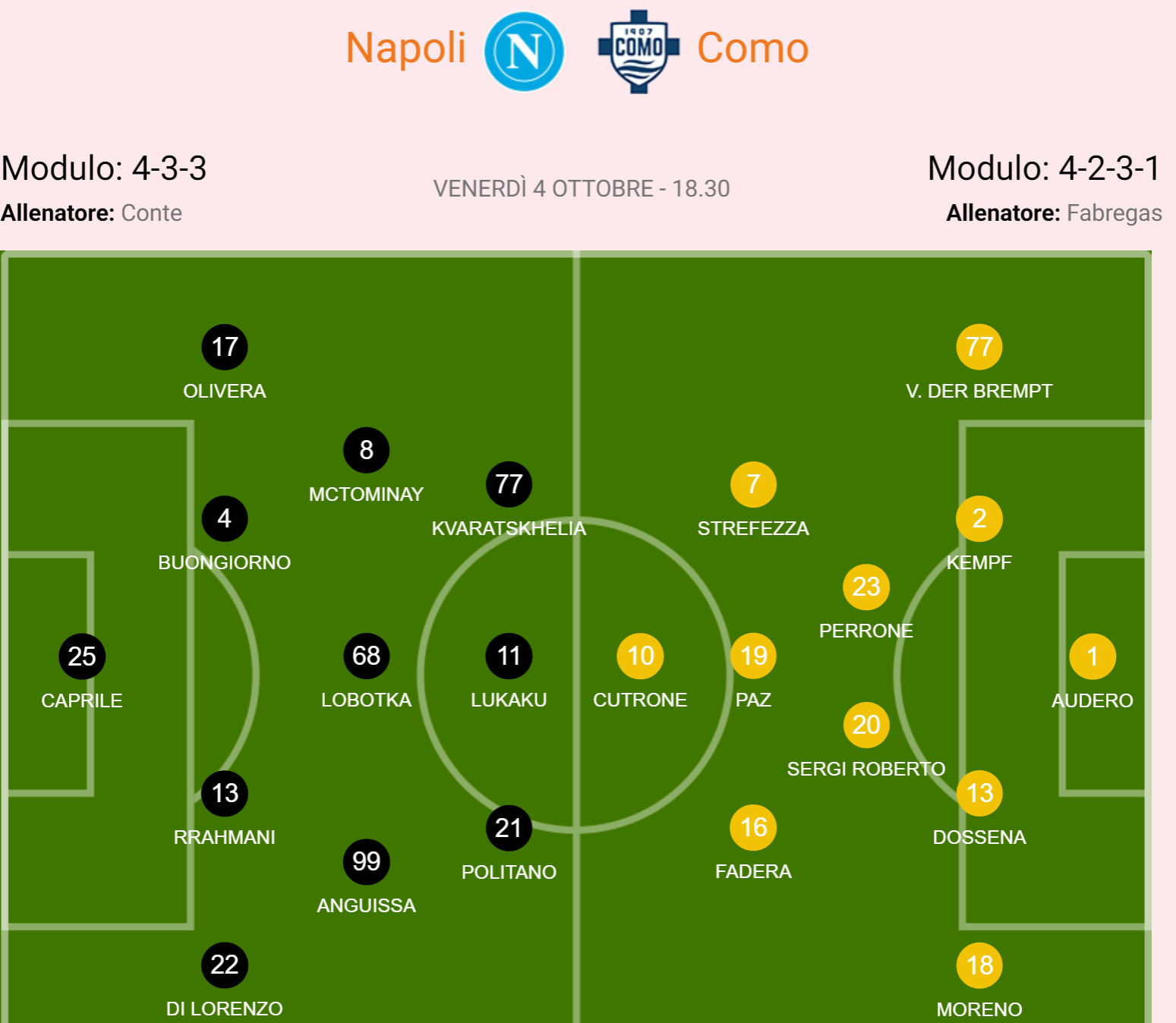Select Sergi Roberto's number 20 badge

coord(865,725)
